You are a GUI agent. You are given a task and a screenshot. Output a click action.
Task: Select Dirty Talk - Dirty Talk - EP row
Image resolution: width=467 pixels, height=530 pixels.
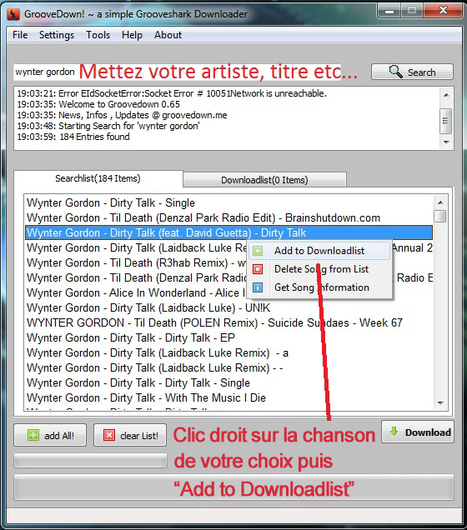click(229, 338)
